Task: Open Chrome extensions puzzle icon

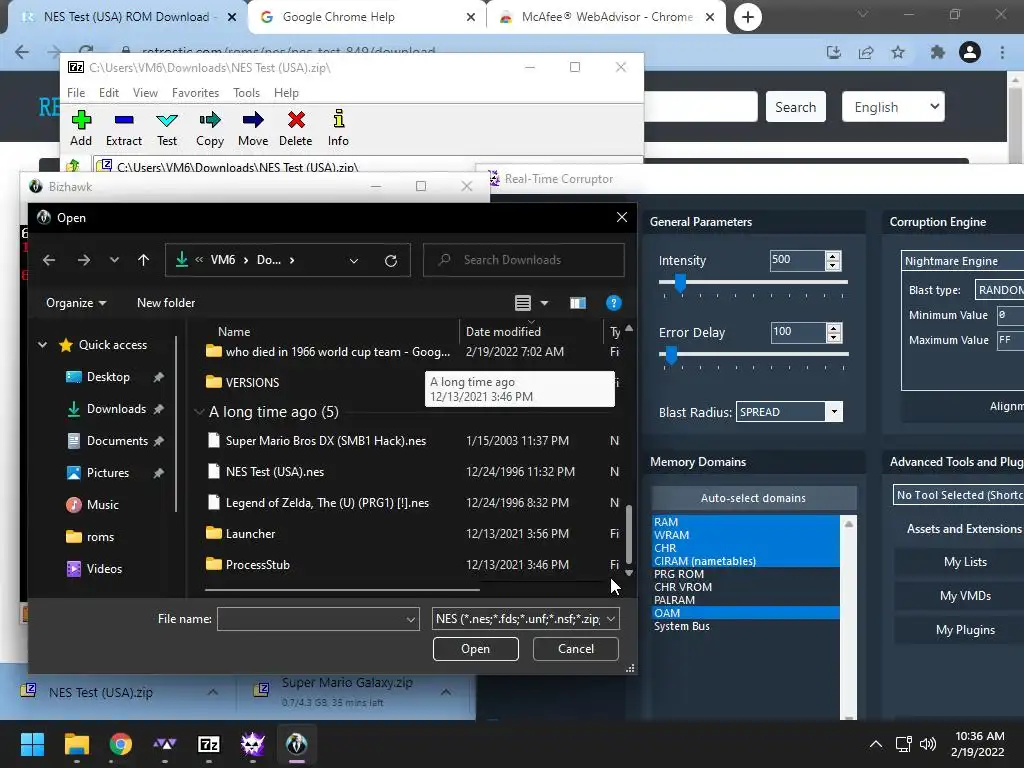Action: click(x=938, y=52)
